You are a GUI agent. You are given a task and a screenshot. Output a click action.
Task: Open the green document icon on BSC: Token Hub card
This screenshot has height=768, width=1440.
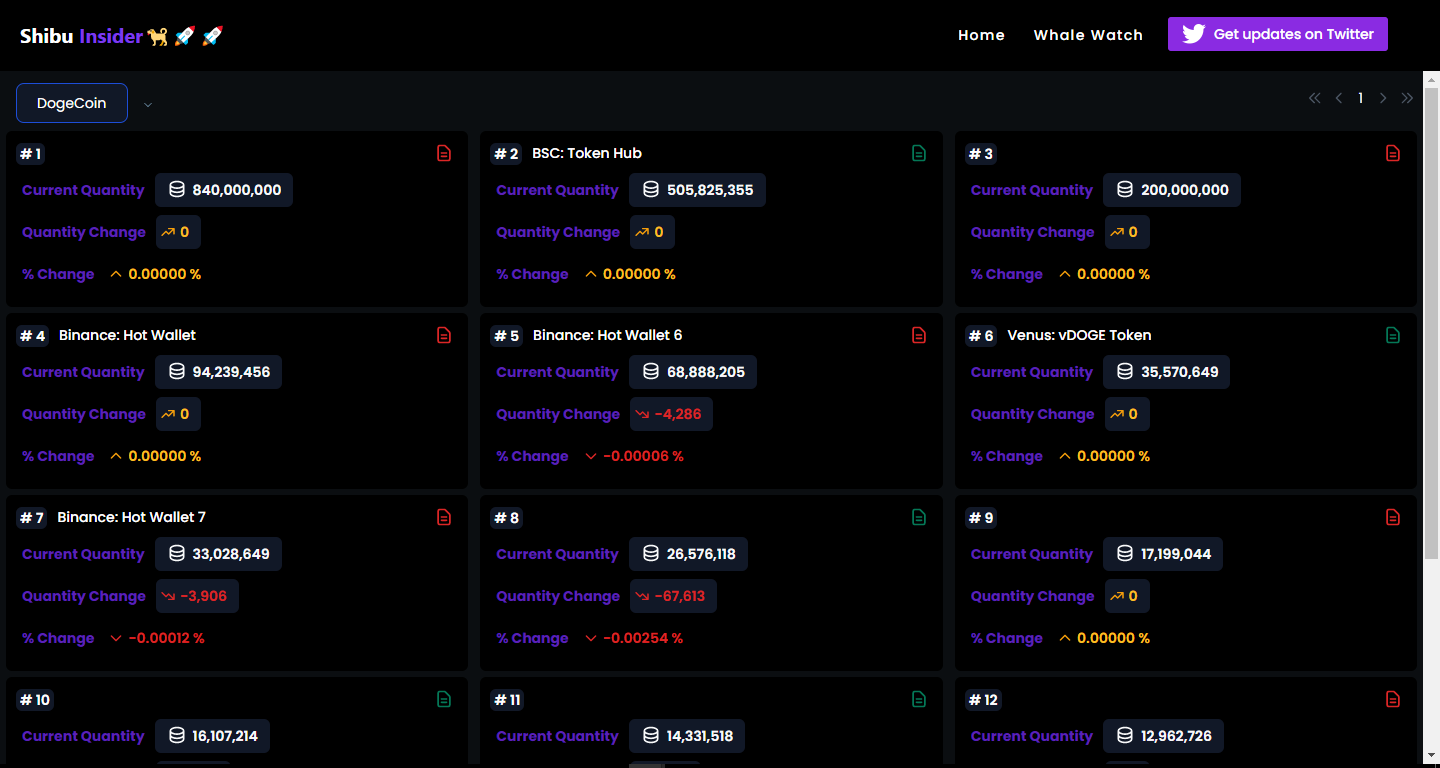[x=919, y=153]
